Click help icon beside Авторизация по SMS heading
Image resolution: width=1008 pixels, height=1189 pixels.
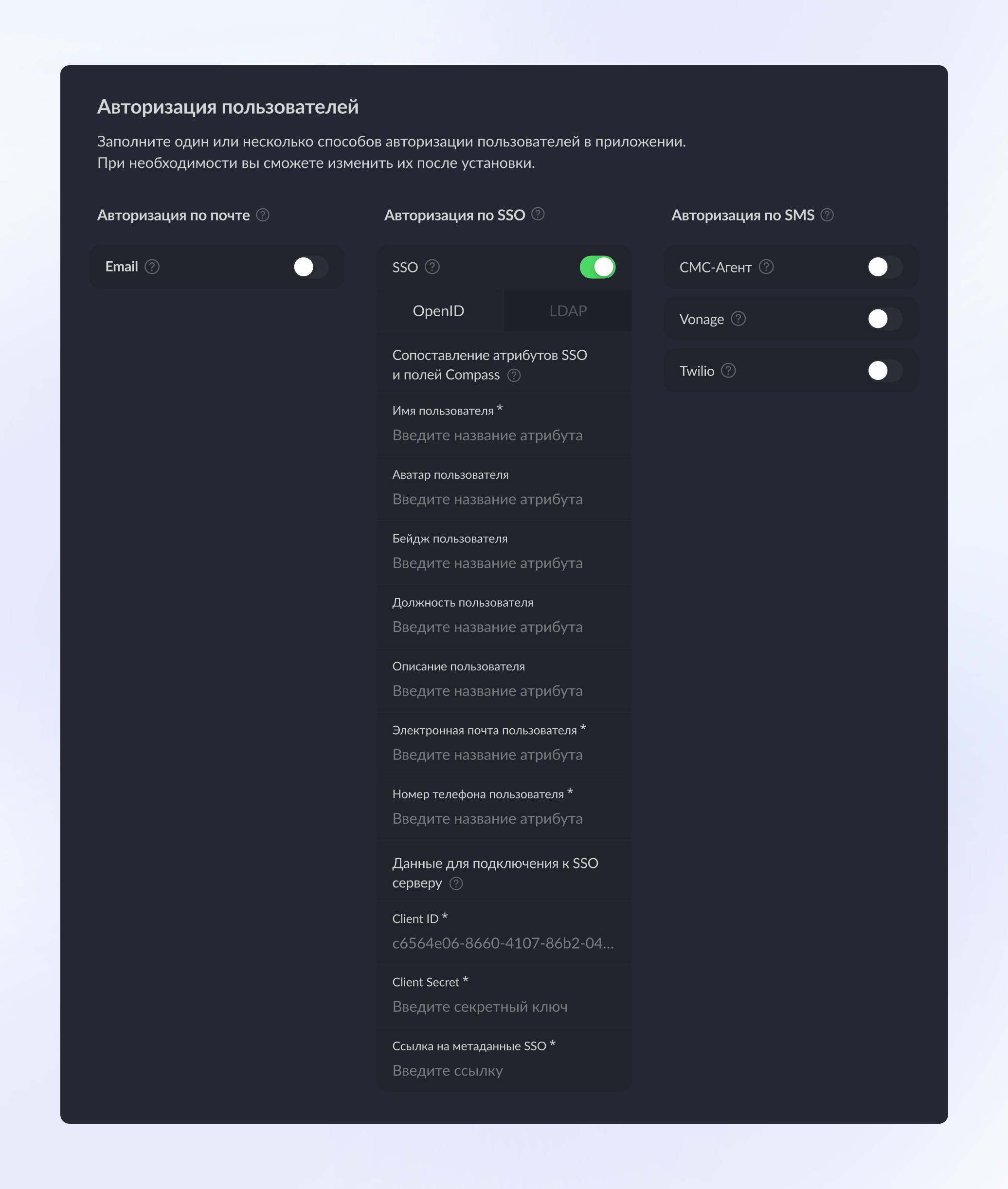827,215
